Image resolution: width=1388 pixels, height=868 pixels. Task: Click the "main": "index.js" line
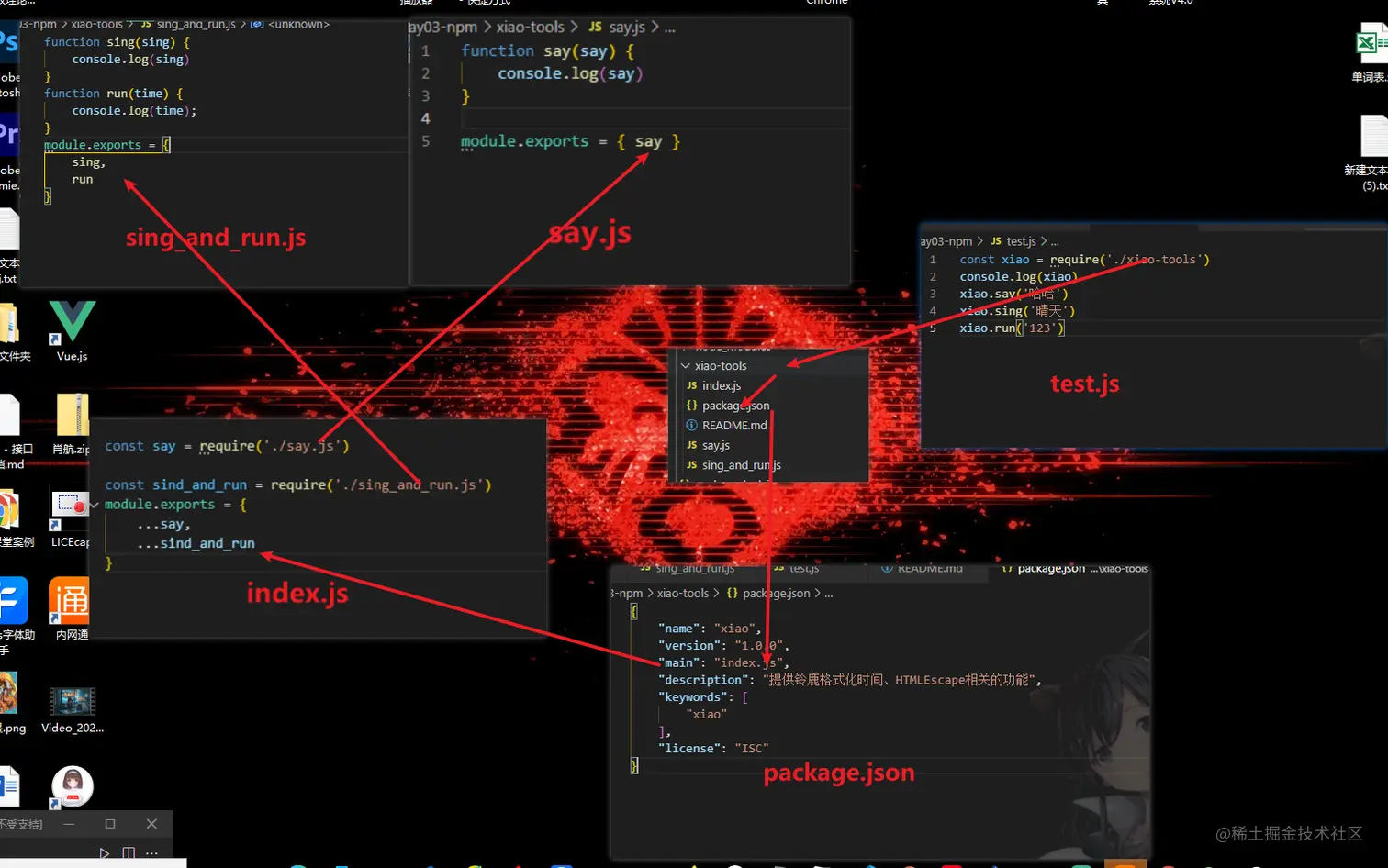click(x=723, y=662)
